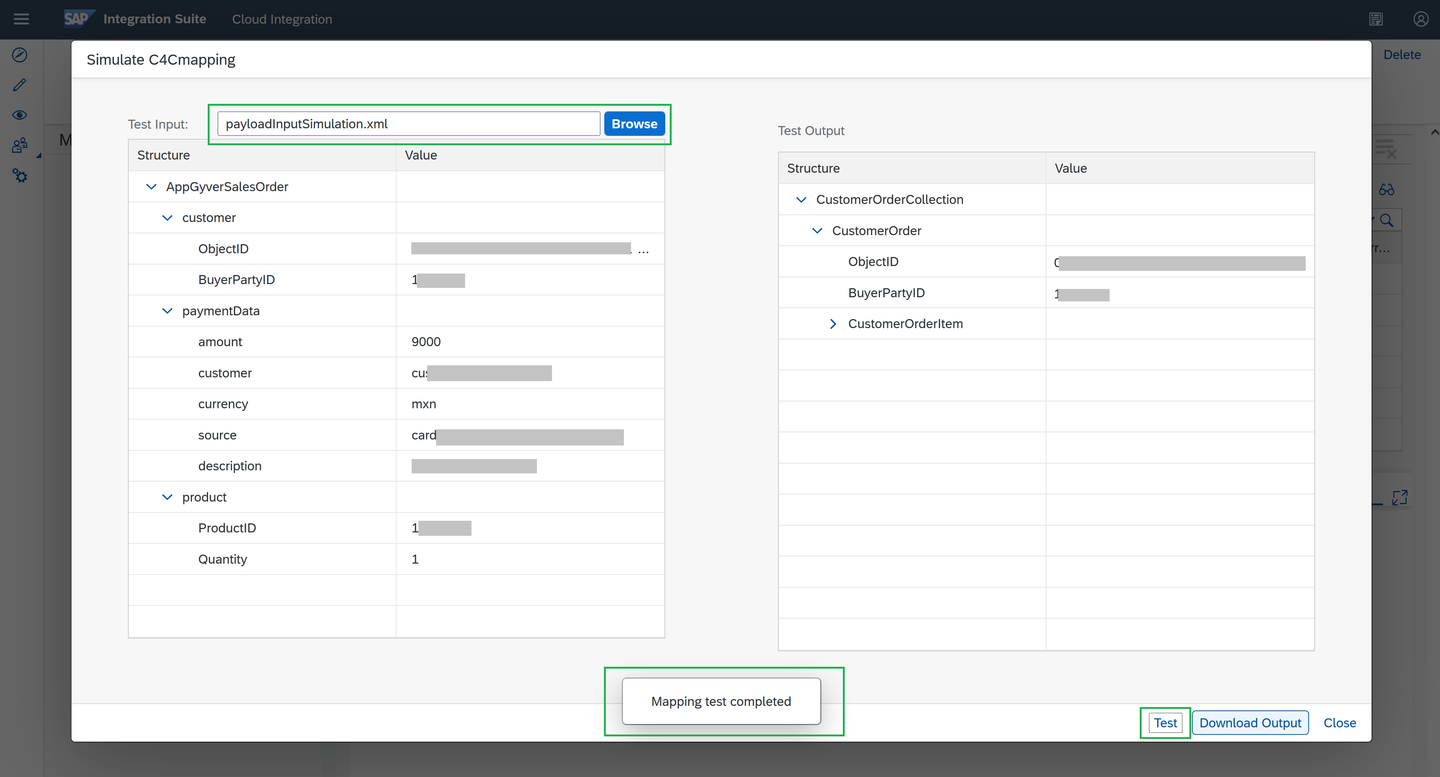1440x777 pixels.
Task: Open the Monitor eye icon in sidebar
Action: (20, 116)
